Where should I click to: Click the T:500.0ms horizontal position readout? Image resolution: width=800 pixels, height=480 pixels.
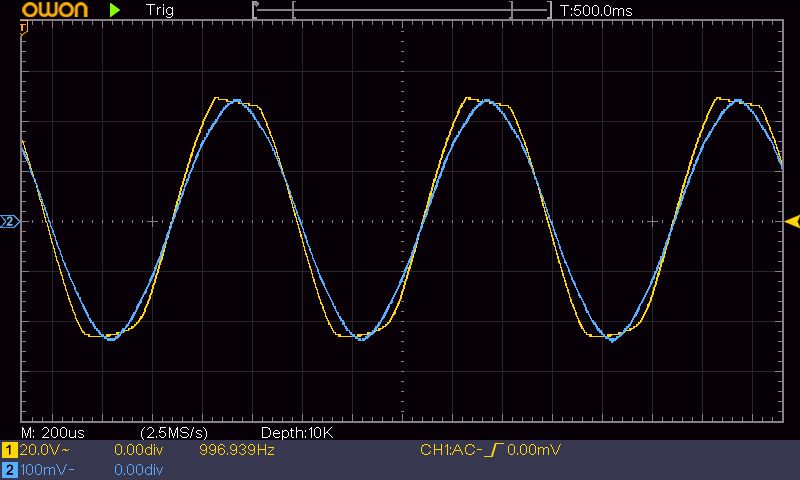point(596,11)
